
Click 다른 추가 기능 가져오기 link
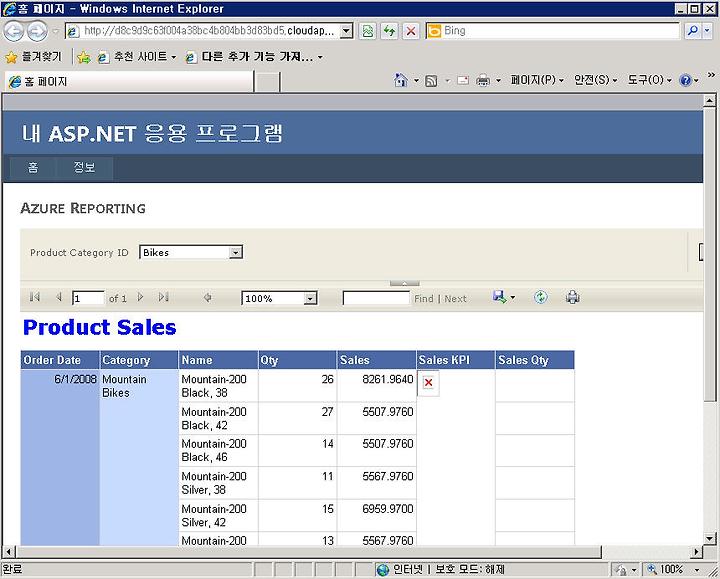[x=254, y=57]
